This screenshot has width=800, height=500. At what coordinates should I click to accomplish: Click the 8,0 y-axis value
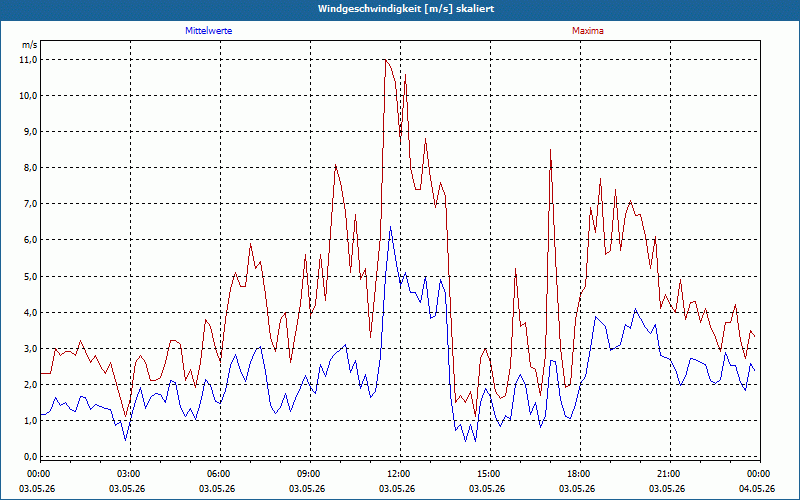tap(31, 168)
